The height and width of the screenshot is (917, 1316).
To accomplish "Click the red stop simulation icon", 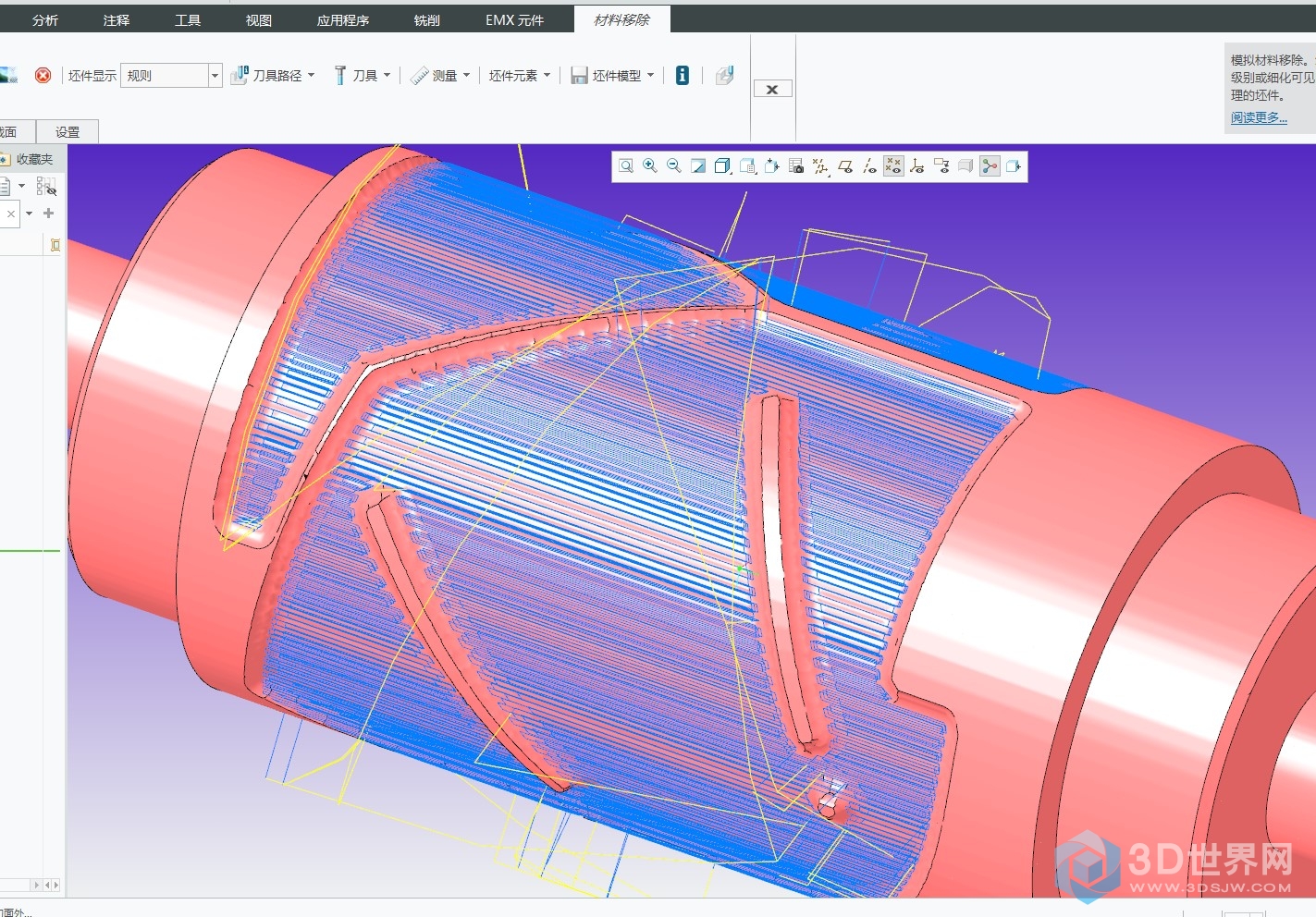I will 43,75.
